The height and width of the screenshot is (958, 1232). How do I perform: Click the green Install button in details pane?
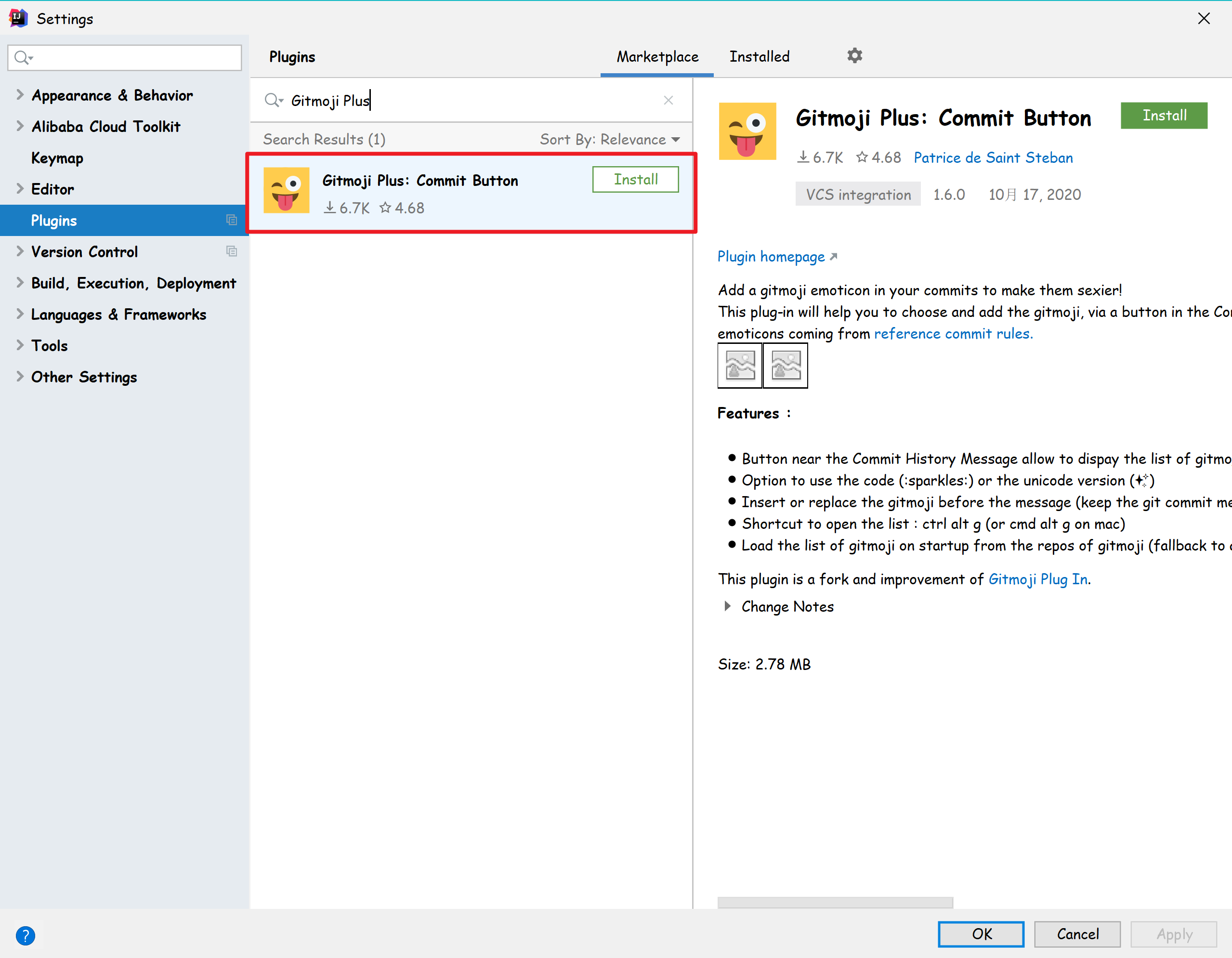(1163, 116)
